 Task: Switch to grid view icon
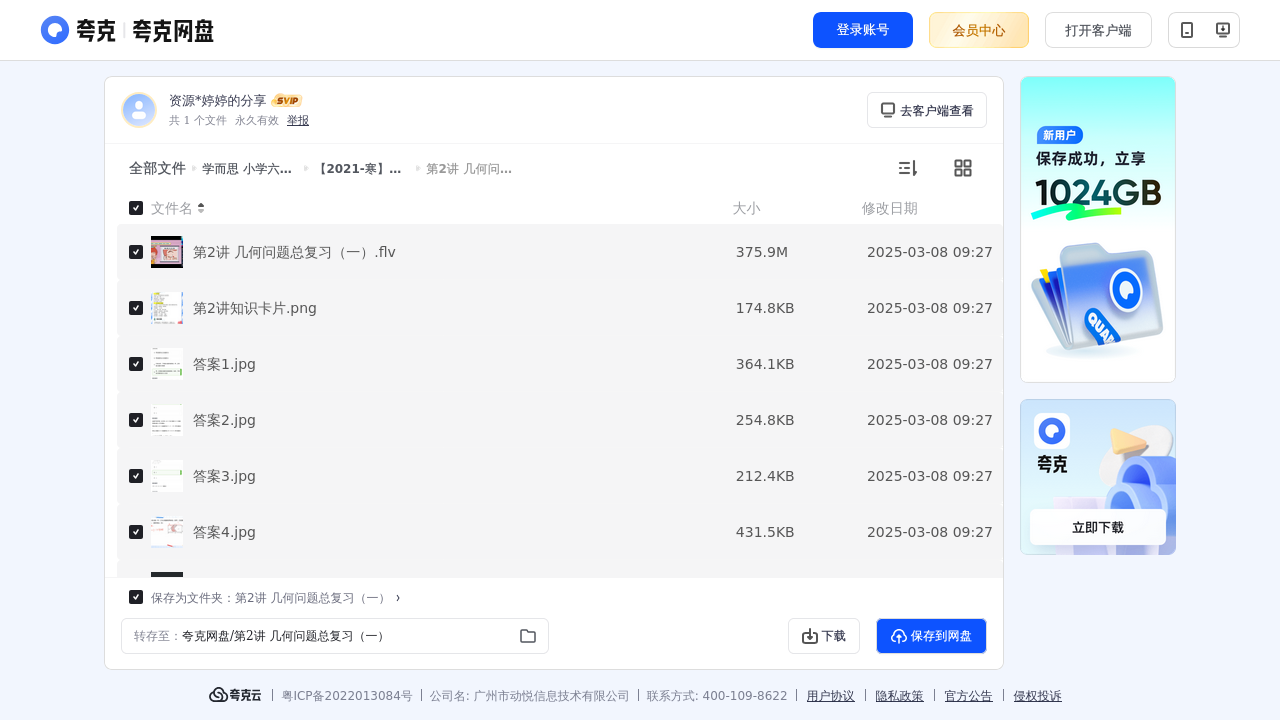(x=963, y=168)
